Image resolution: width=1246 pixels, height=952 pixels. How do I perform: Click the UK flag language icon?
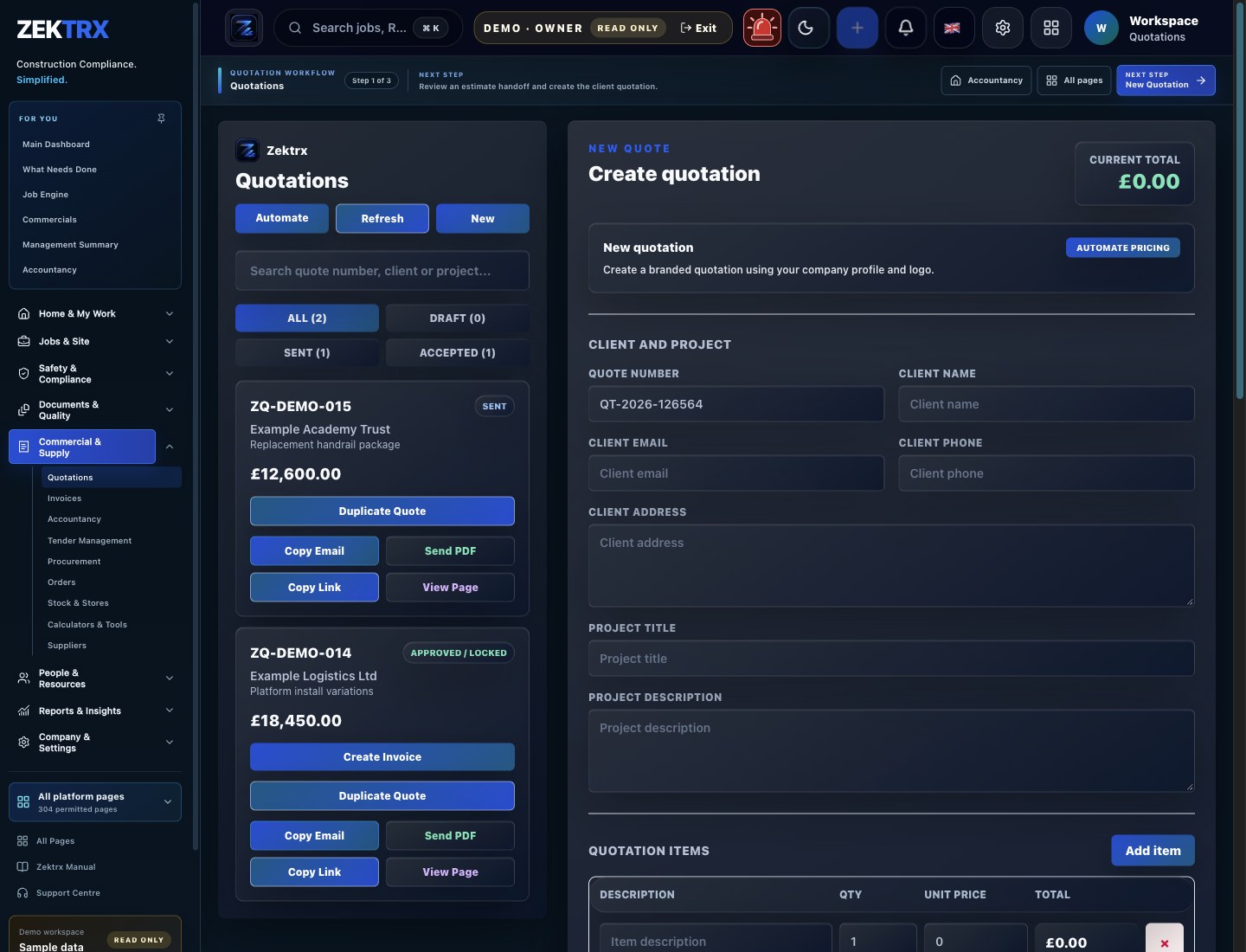(x=953, y=28)
